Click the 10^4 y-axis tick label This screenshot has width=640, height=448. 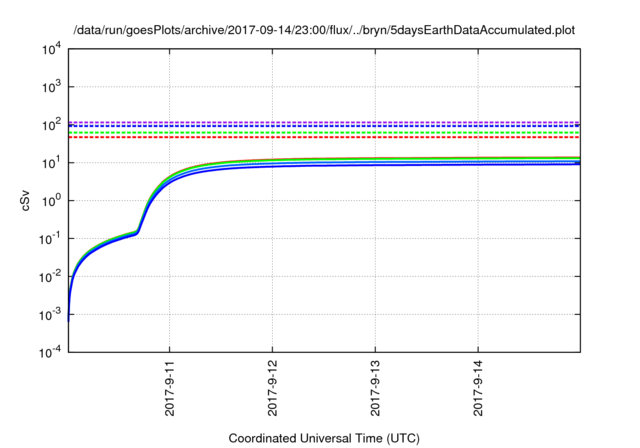click(52, 49)
